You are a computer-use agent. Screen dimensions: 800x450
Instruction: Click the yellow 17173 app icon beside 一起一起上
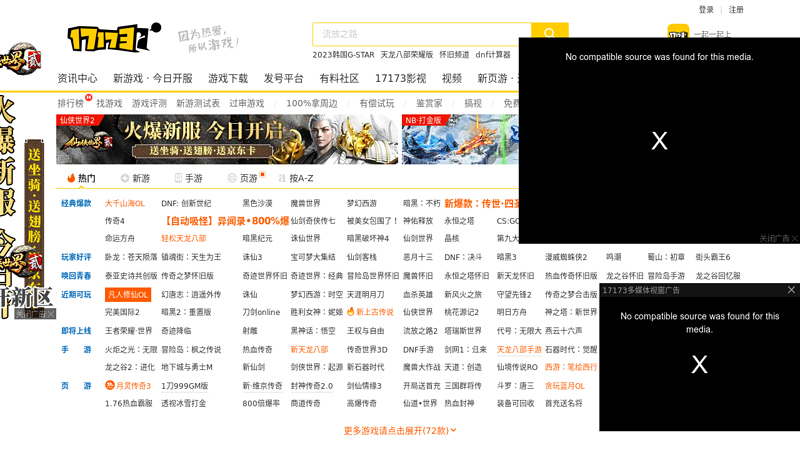pos(678,31)
